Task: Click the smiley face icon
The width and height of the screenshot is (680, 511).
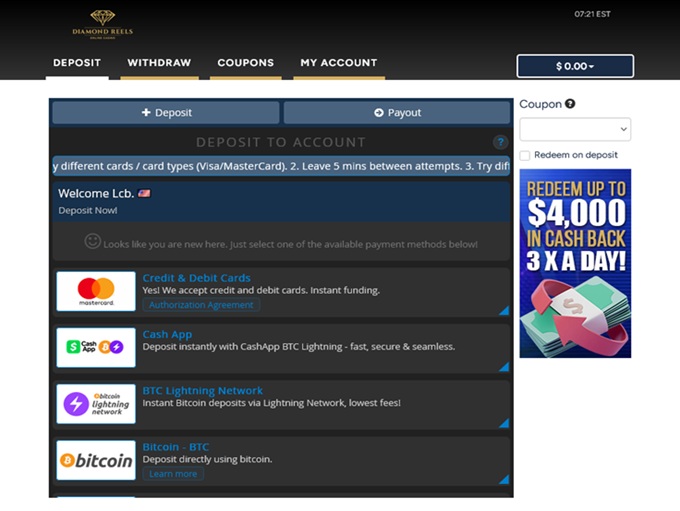Action: click(x=92, y=241)
